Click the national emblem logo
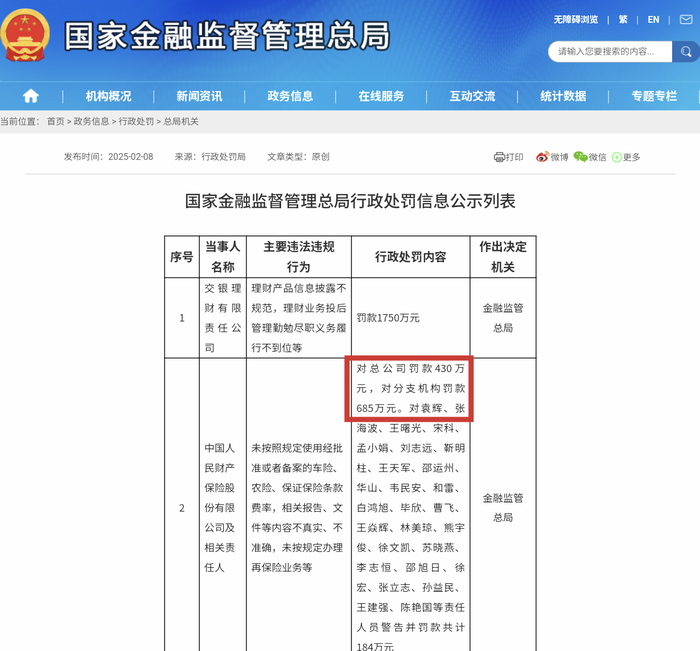700x651 pixels. pos(25,36)
